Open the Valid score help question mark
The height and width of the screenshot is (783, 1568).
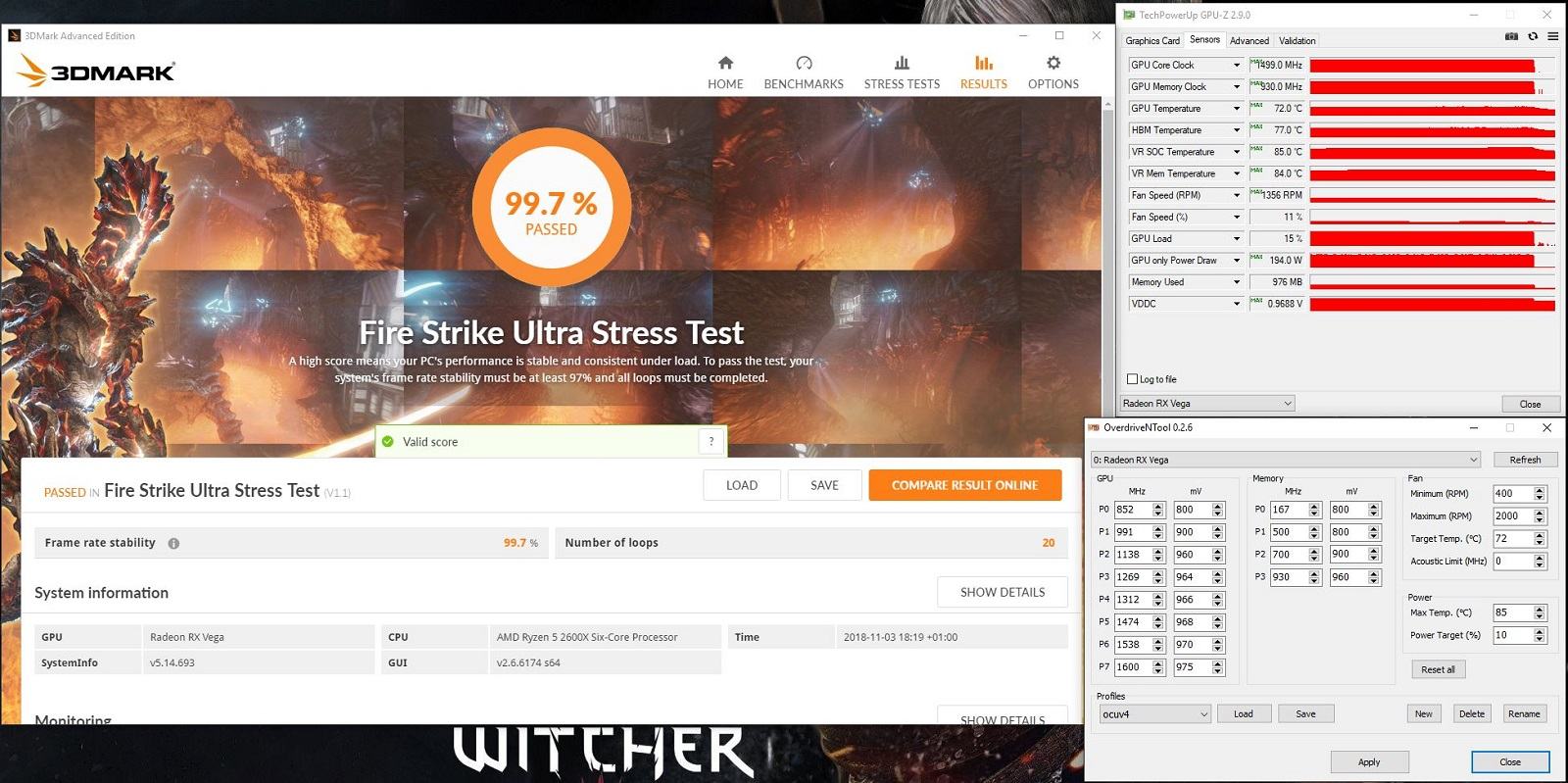tap(711, 441)
